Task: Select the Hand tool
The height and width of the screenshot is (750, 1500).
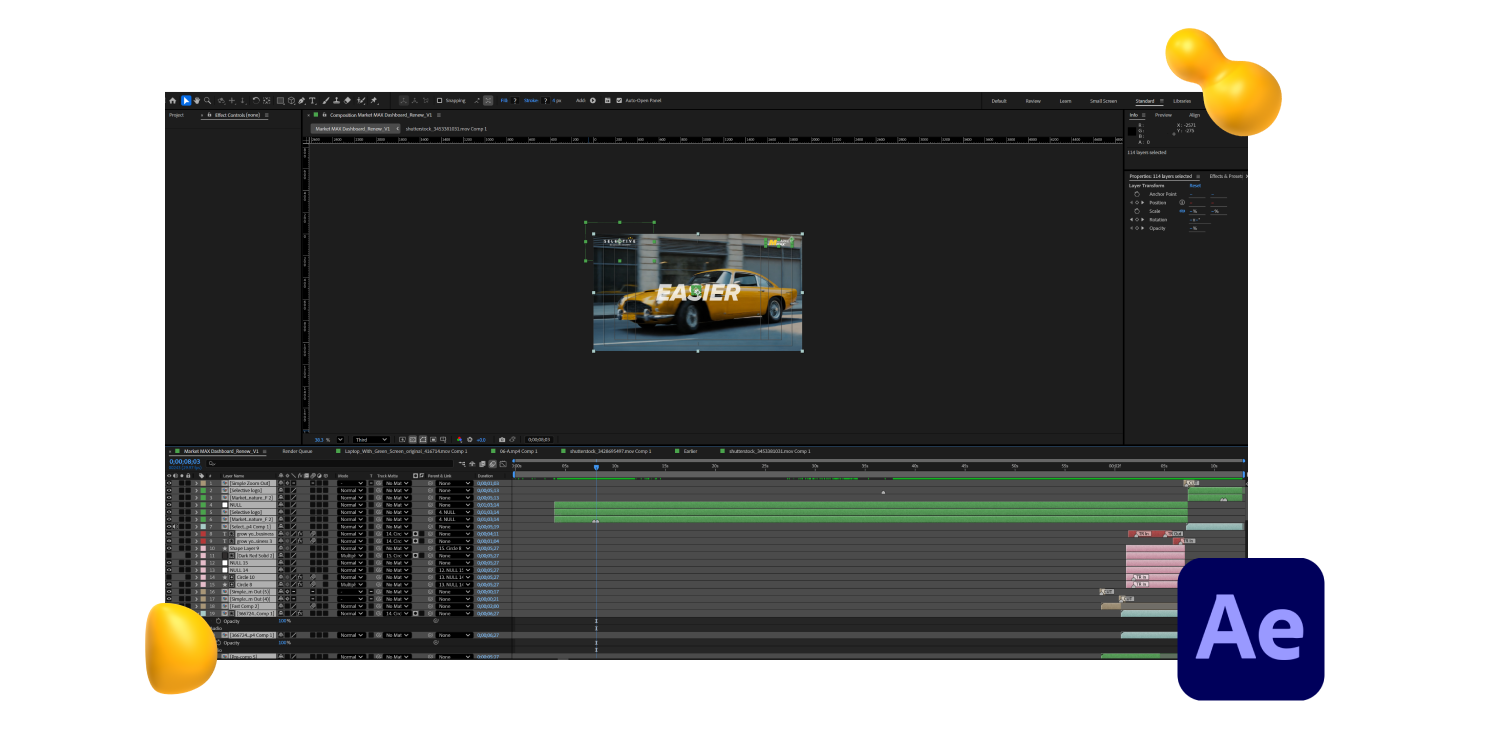Action: 197,101
